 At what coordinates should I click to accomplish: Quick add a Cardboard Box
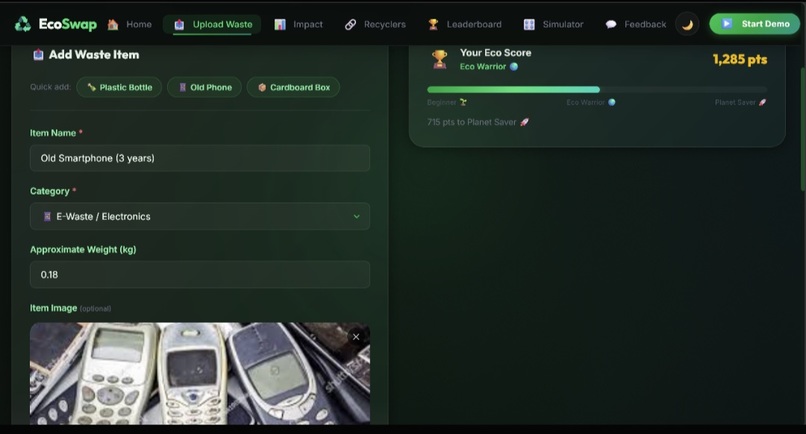click(294, 87)
